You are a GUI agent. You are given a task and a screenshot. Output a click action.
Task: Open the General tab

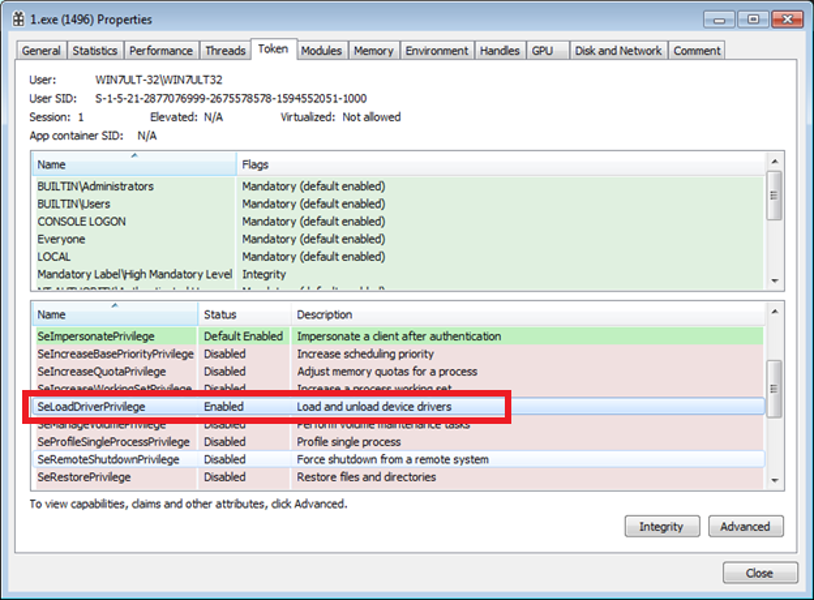[x=41, y=50]
